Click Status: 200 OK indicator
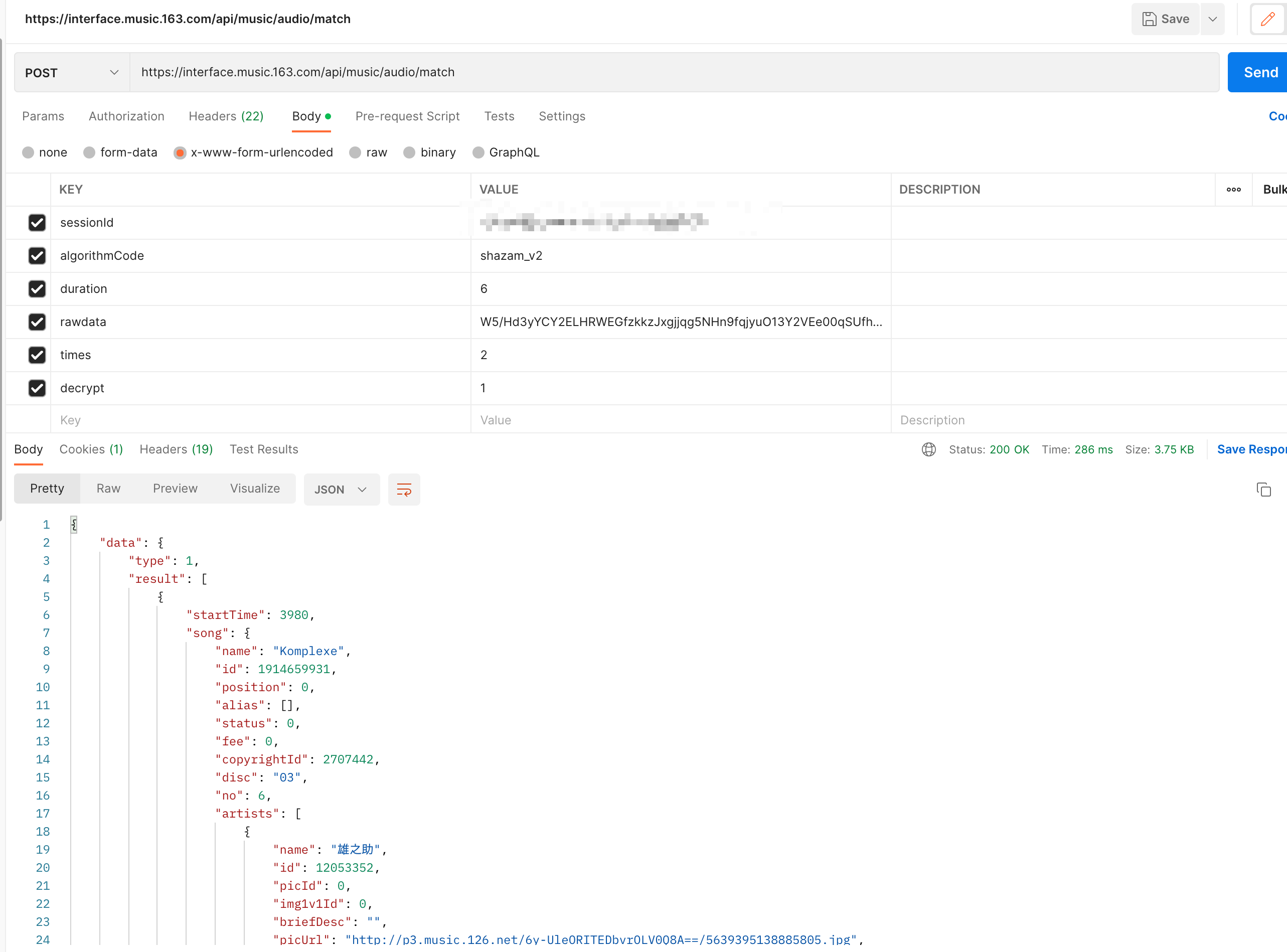This screenshot has height=952, width=1287. tap(989, 449)
